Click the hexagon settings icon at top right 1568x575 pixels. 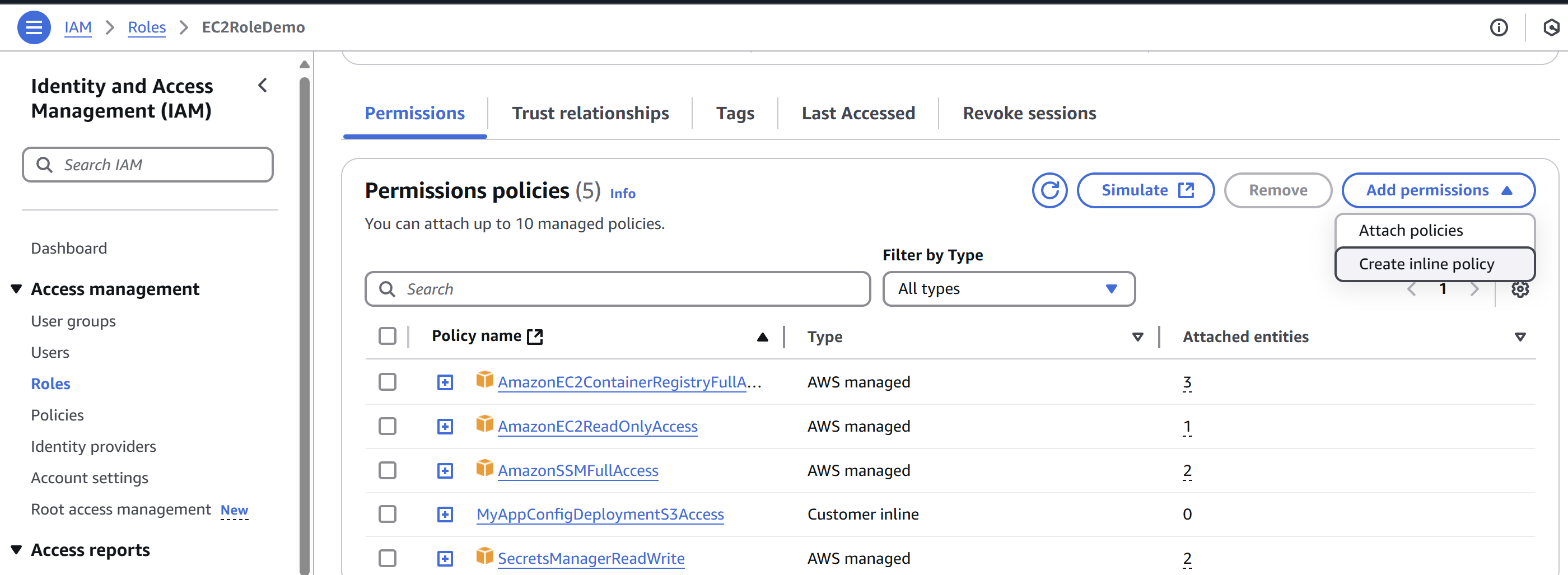click(1551, 27)
